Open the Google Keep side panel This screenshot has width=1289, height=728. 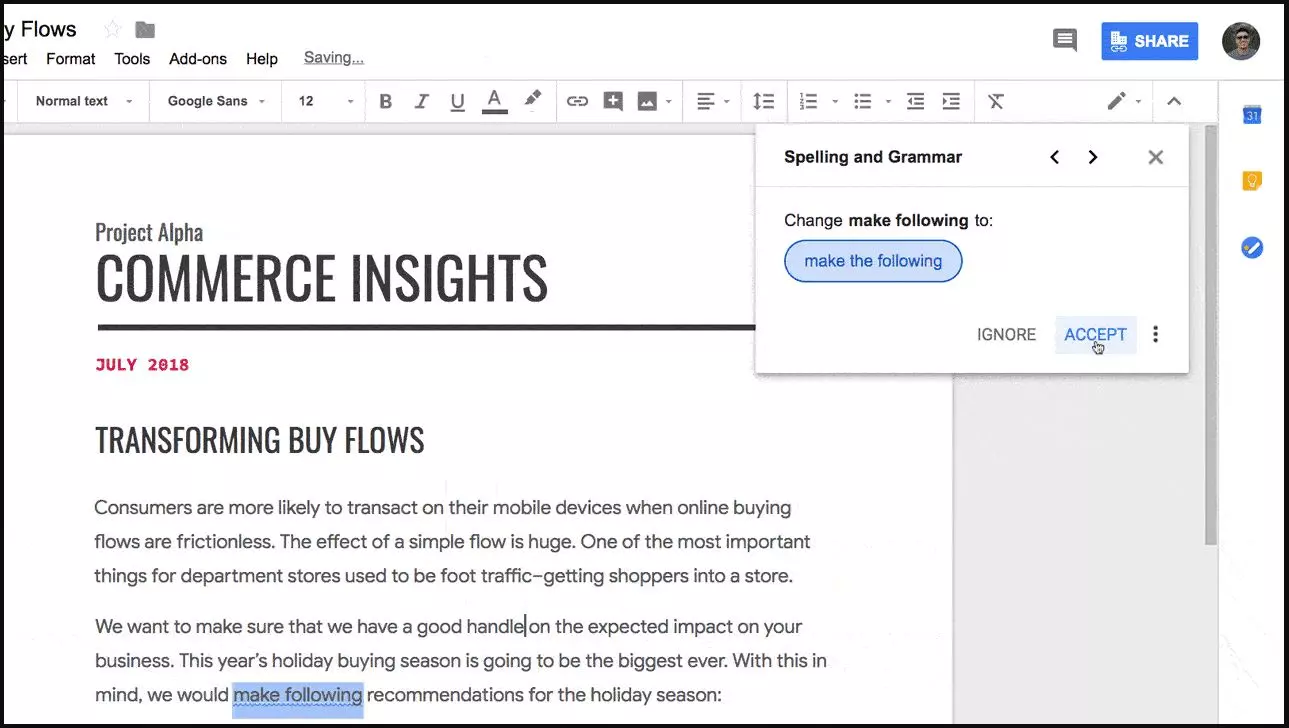point(1252,181)
